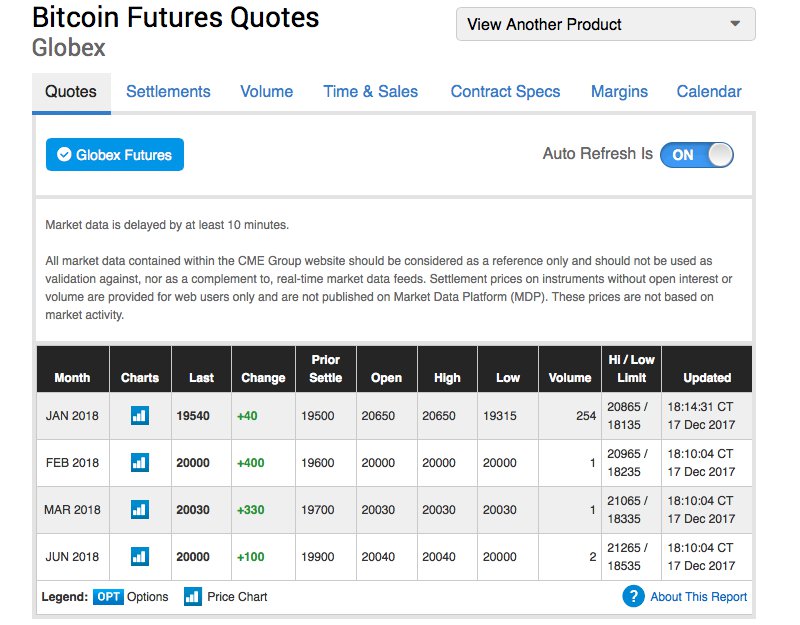800x625 pixels.
Task: Switch to the Settlements tab
Action: [168, 92]
